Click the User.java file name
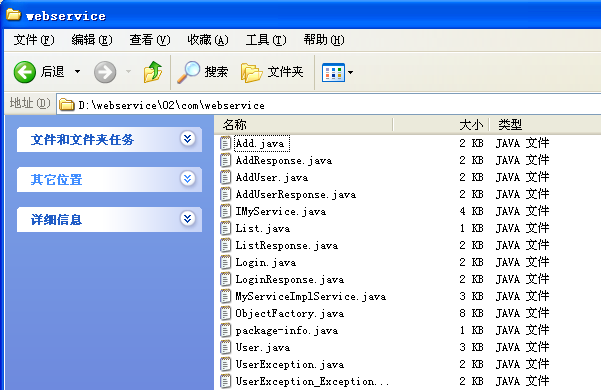This screenshot has height=390, width=601. tap(263, 348)
